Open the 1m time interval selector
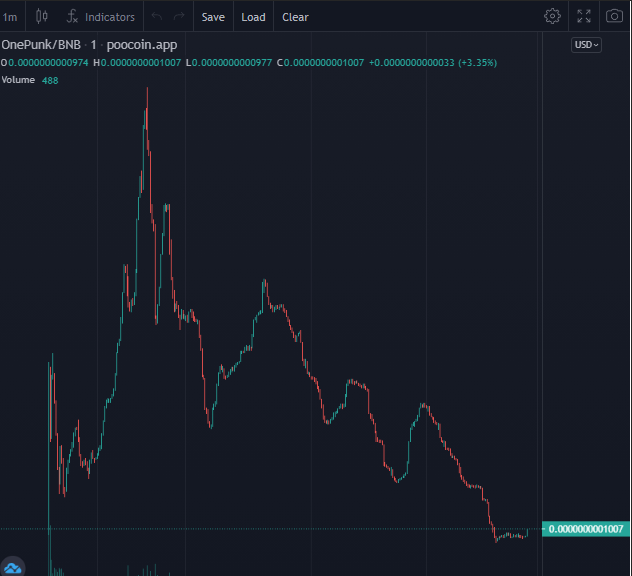This screenshot has width=632, height=576. 10,17
